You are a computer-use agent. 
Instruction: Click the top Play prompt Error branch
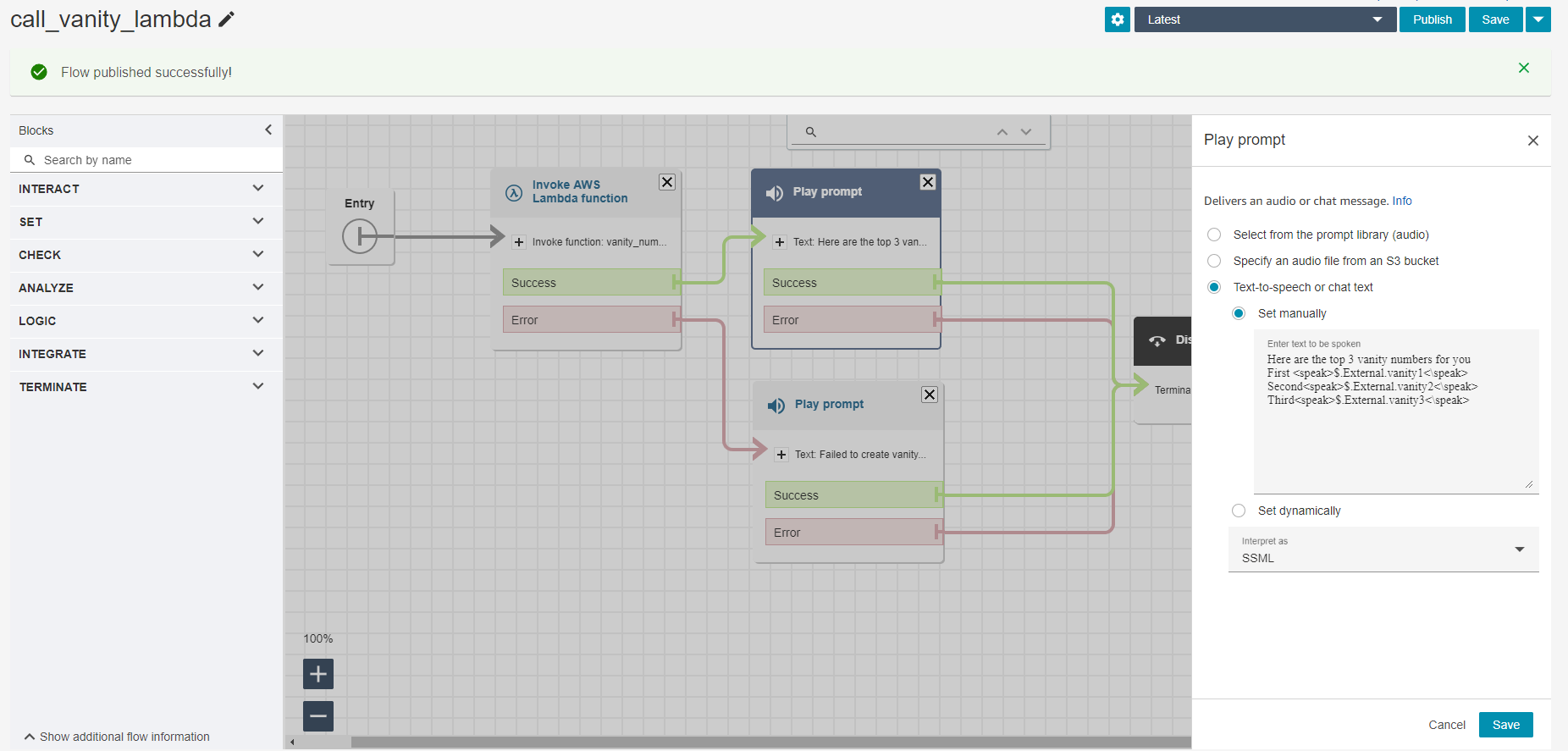point(852,320)
